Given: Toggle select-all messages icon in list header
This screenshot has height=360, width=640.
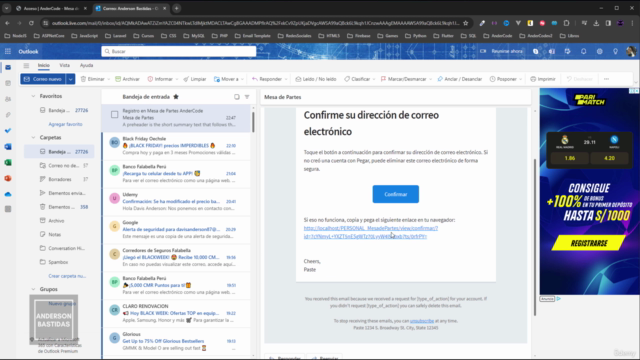Looking at the screenshot, I should point(237,97).
